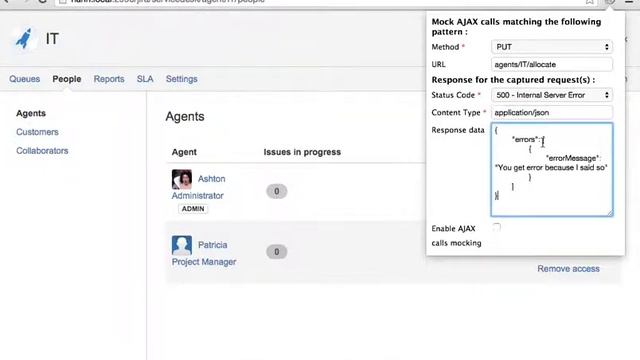
Task: Enable AJAX calls mocking checkbox
Action: (496, 228)
